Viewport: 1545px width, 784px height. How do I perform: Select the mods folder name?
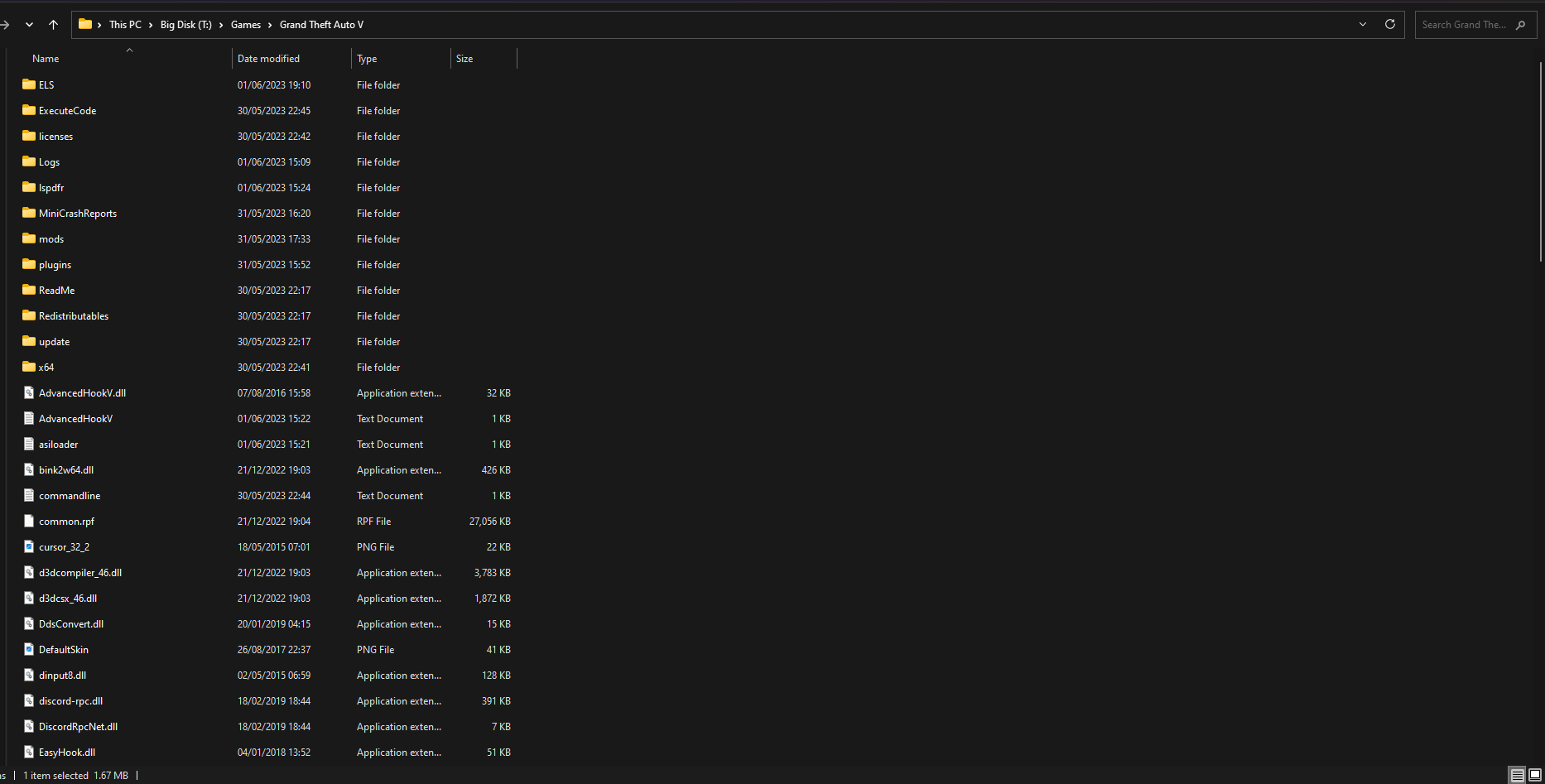tap(51, 239)
